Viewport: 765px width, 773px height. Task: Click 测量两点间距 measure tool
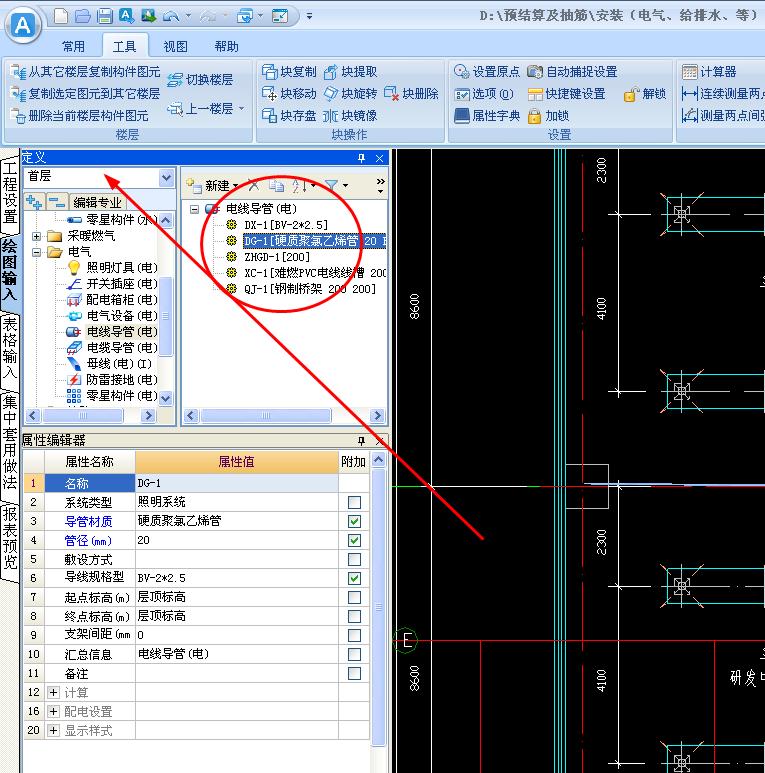point(723,115)
